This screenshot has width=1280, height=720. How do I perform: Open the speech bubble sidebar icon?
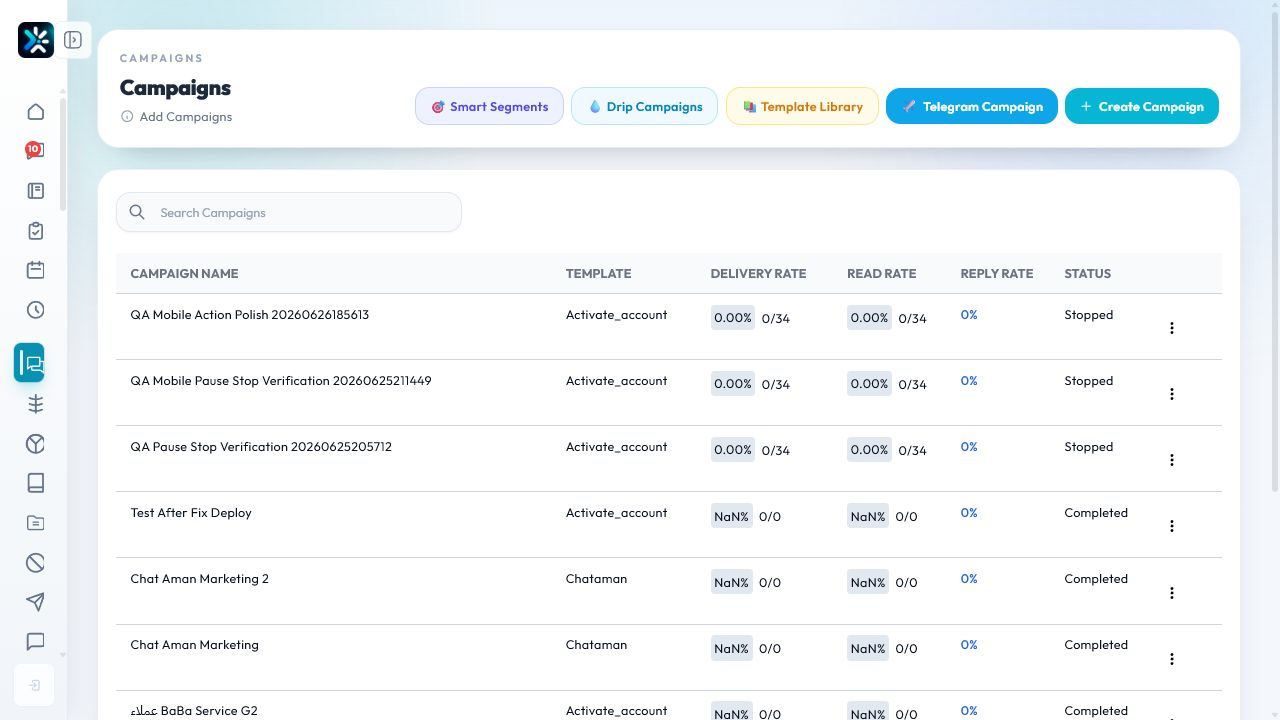click(x=36, y=642)
